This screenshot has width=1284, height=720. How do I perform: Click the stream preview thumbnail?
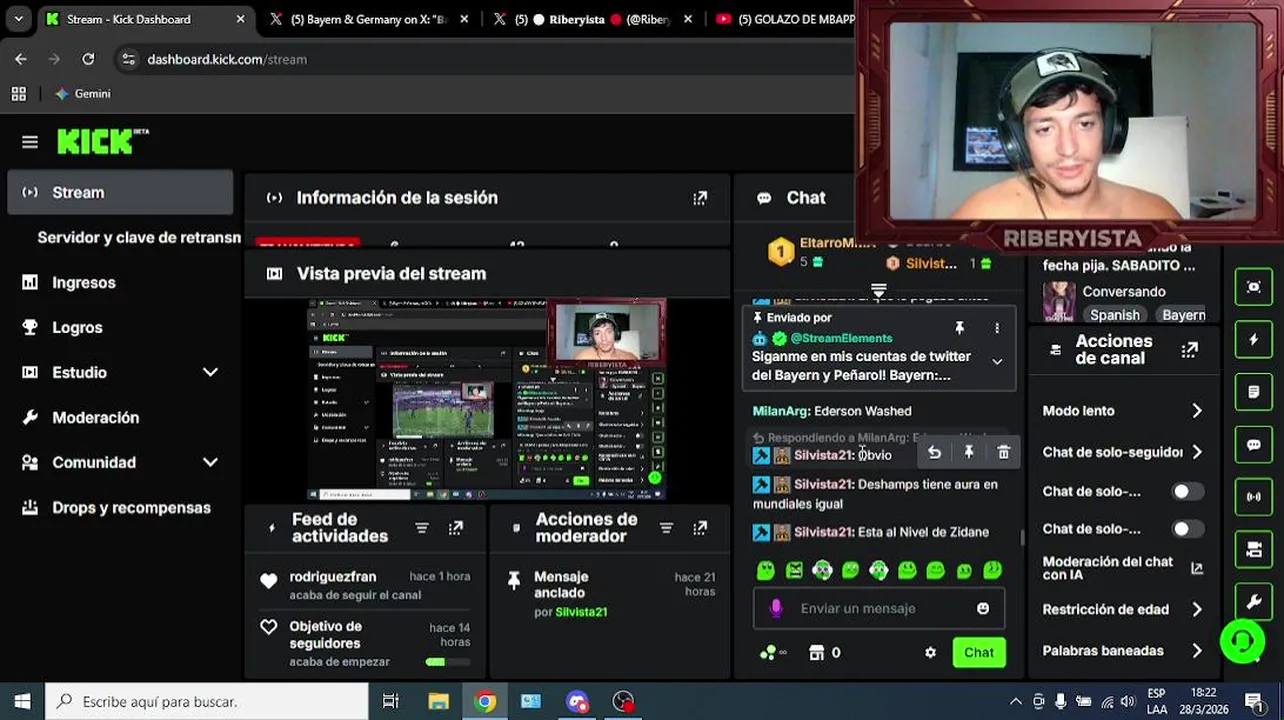click(x=486, y=400)
